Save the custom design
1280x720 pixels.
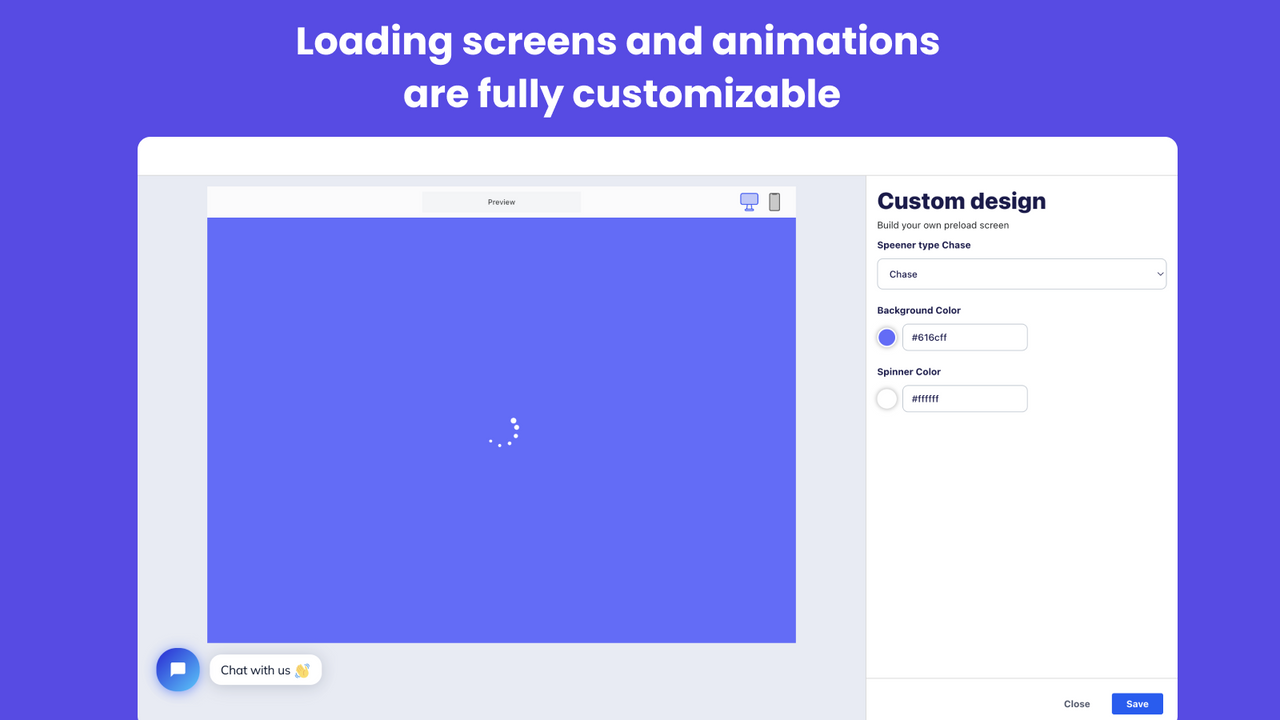(x=1137, y=704)
